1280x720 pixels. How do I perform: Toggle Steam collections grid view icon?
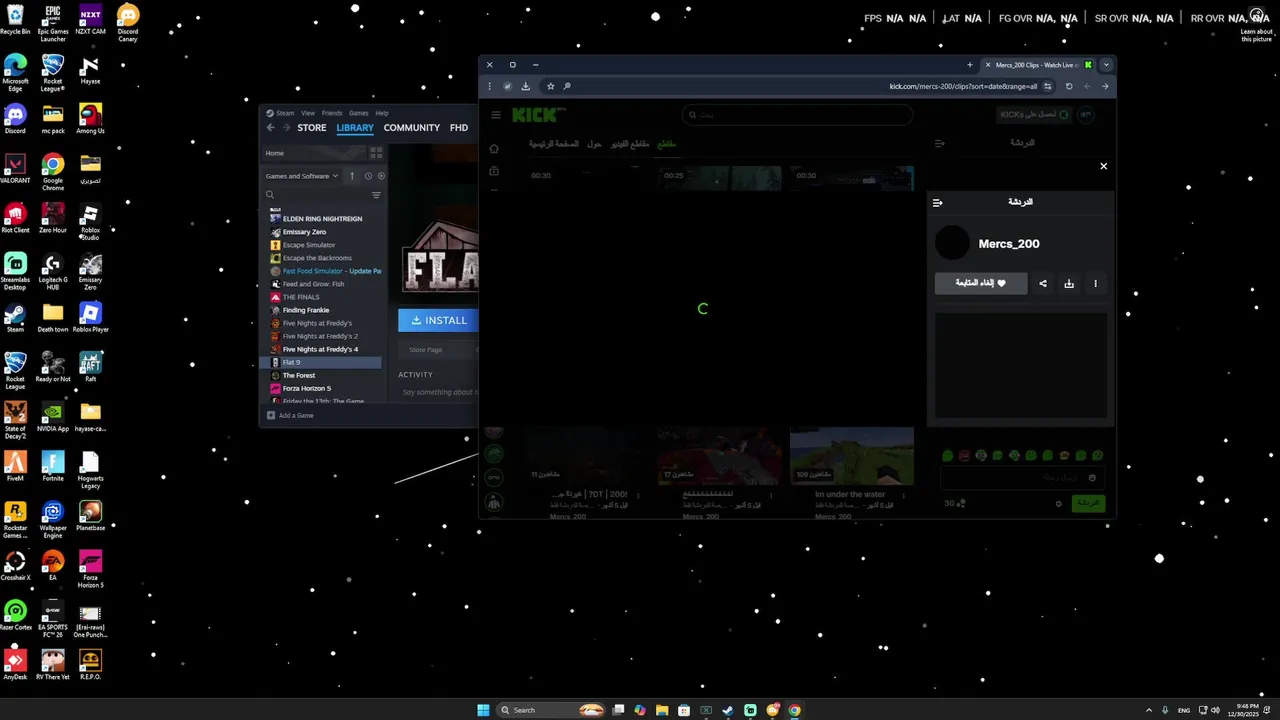376,153
